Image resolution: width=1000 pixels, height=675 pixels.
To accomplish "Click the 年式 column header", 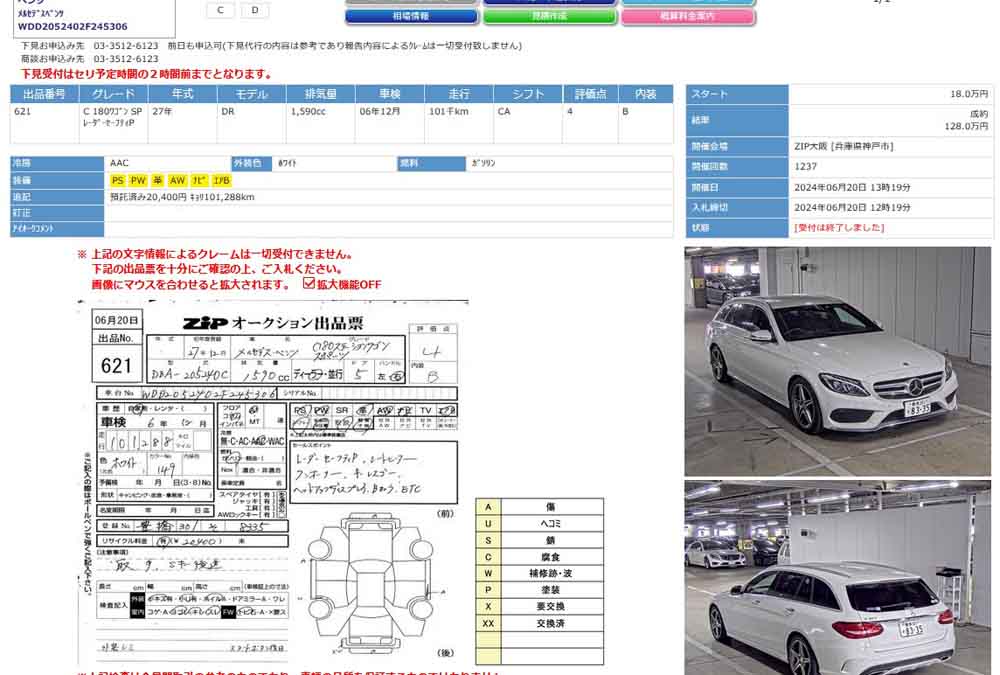I will (x=182, y=94).
